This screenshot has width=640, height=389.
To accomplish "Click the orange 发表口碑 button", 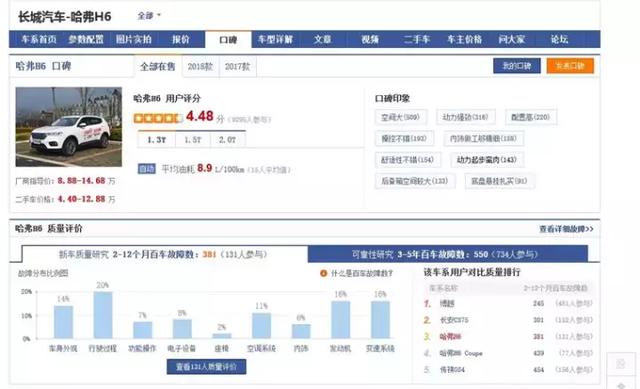I will tap(570, 66).
